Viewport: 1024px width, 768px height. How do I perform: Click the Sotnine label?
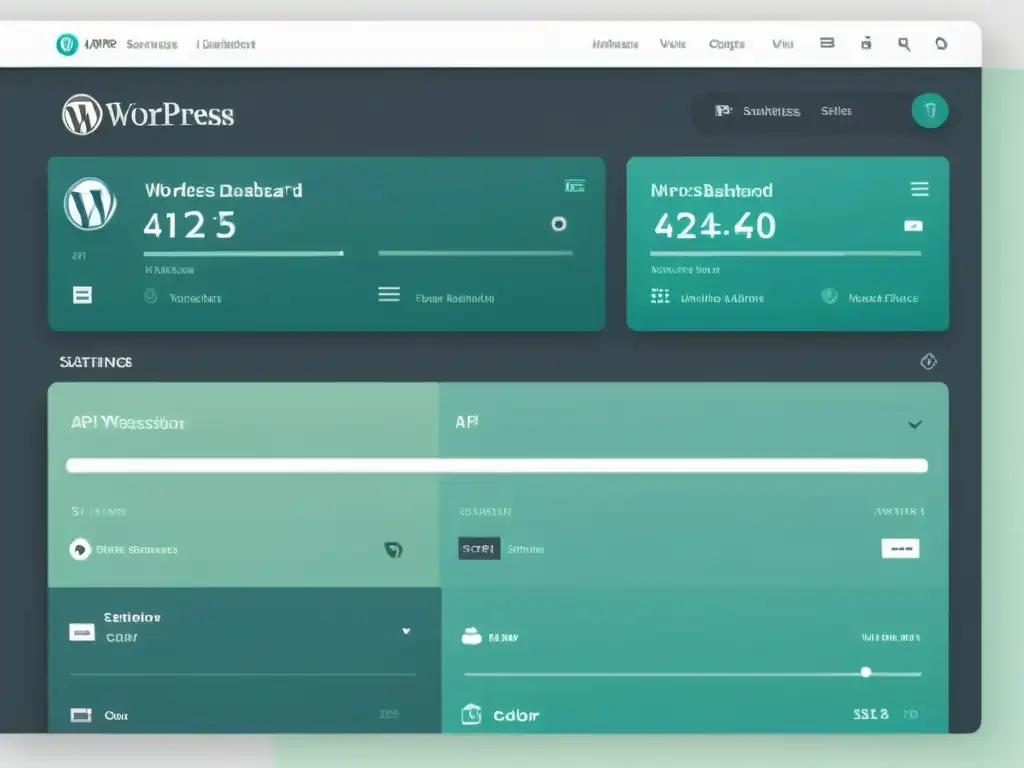(x=525, y=549)
